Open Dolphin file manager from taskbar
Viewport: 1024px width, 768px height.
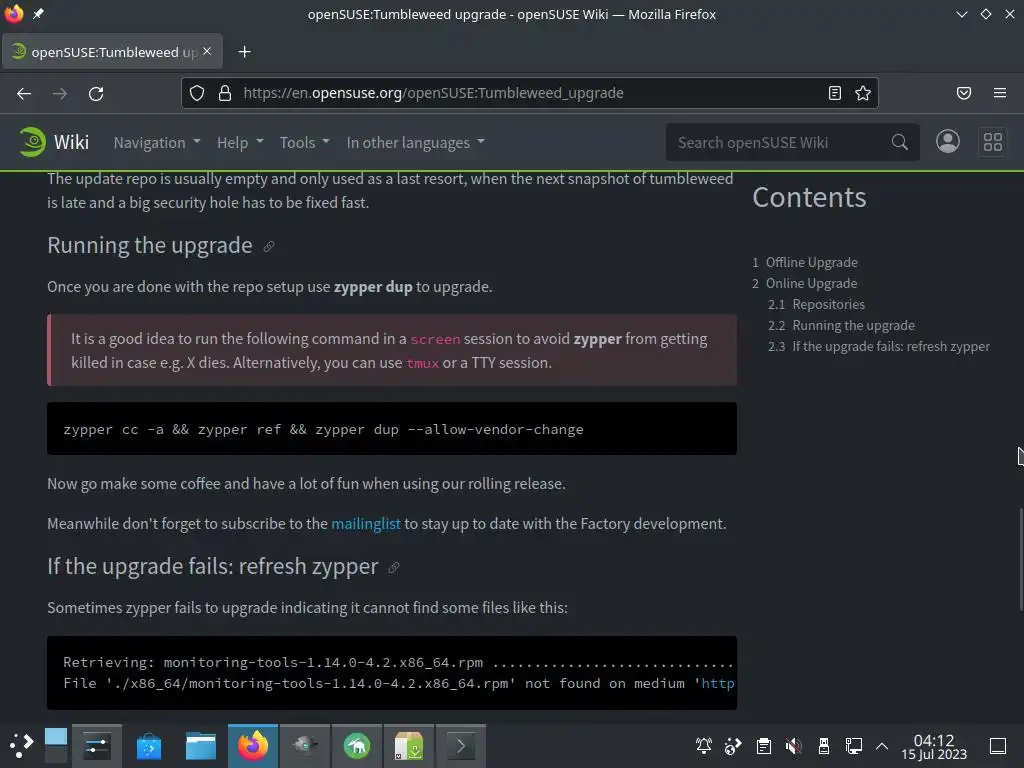tap(200, 746)
